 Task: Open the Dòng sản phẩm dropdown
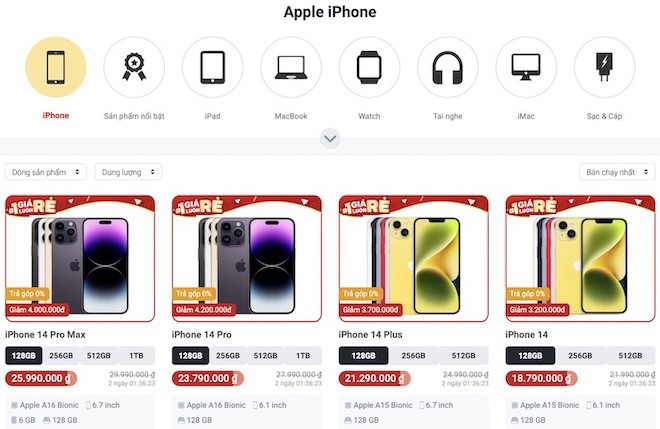pos(46,172)
